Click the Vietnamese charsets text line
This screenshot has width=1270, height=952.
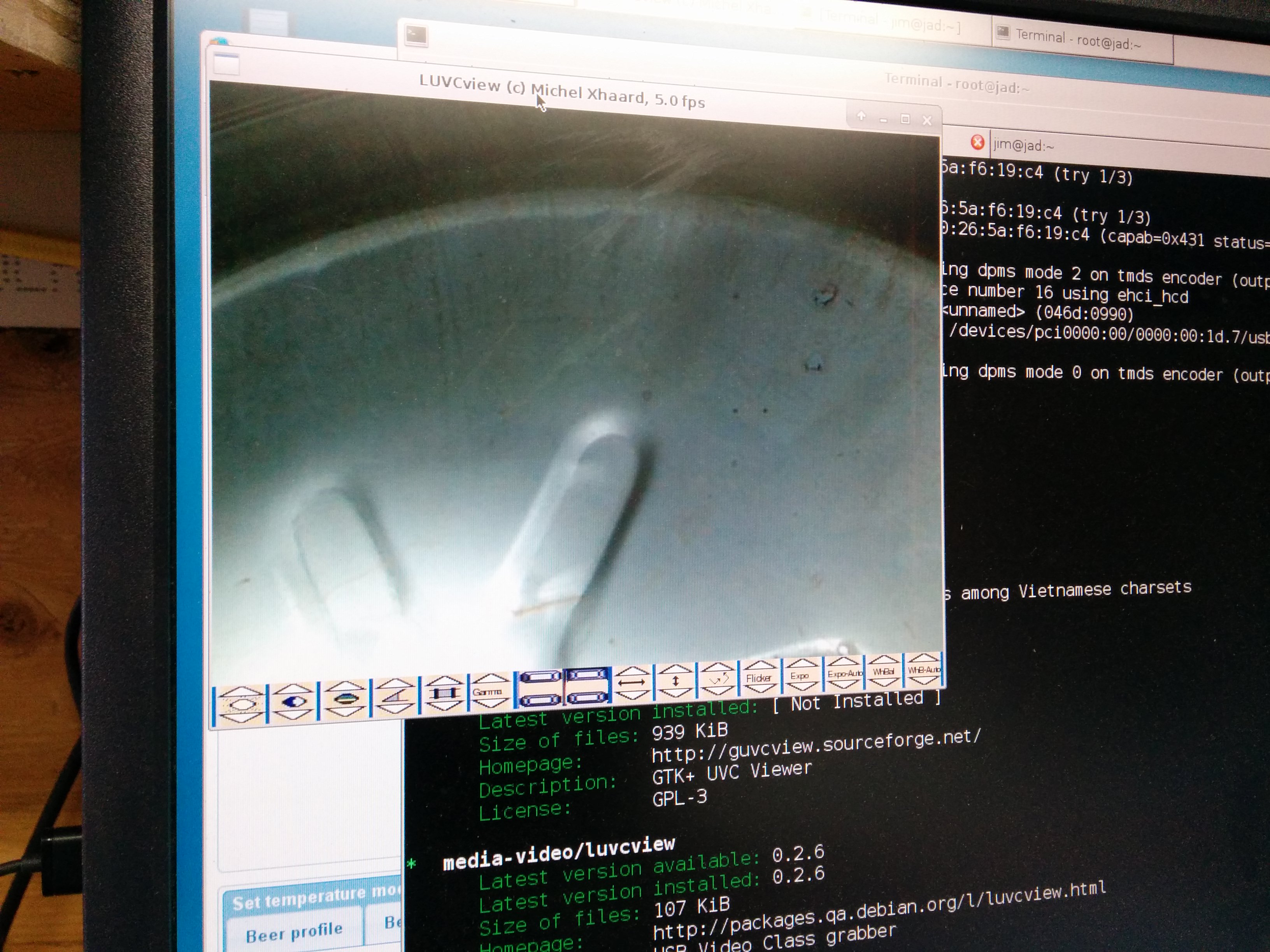click(1069, 590)
